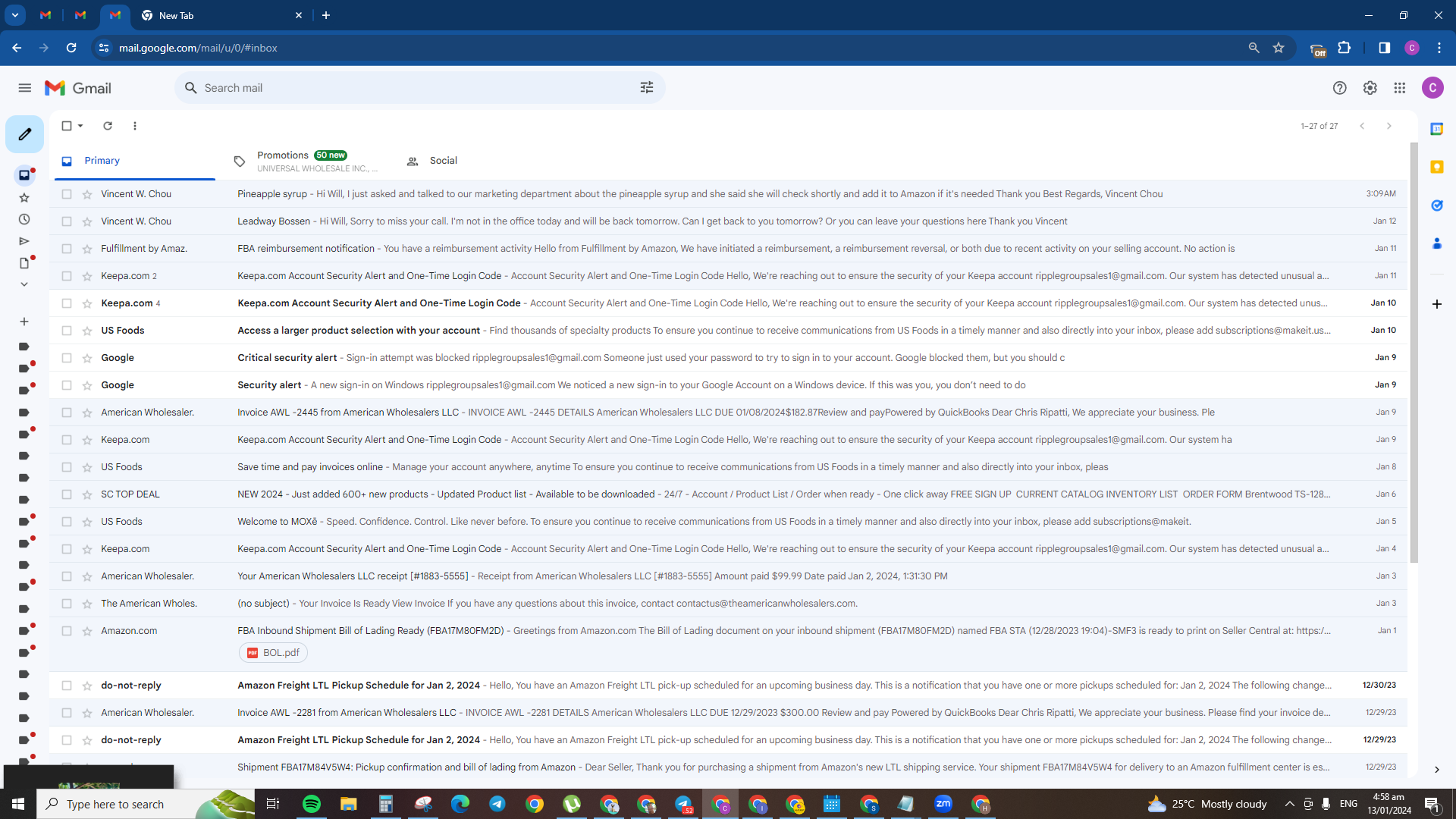The height and width of the screenshot is (819, 1456).
Task: Open Sent mail via the arrow icon
Action: (x=24, y=241)
